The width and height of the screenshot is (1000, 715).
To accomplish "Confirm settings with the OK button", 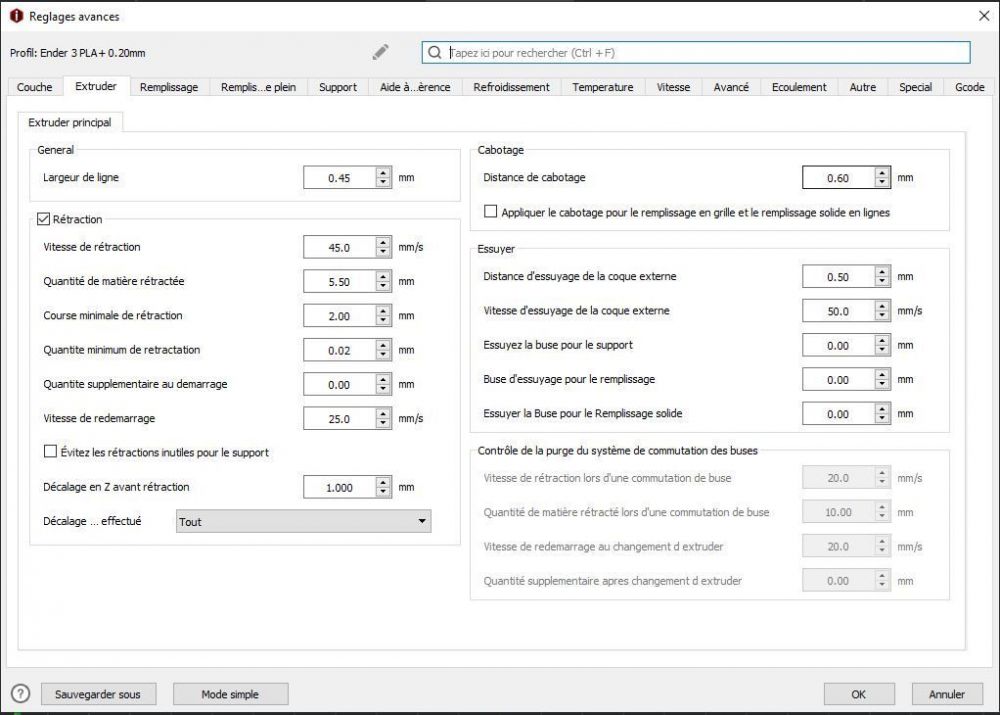I will click(x=858, y=694).
